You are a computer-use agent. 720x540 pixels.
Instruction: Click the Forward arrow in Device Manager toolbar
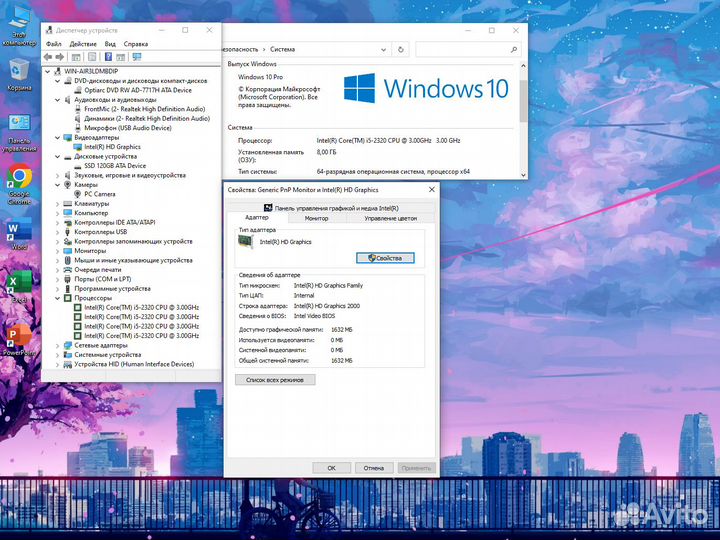click(x=60, y=57)
